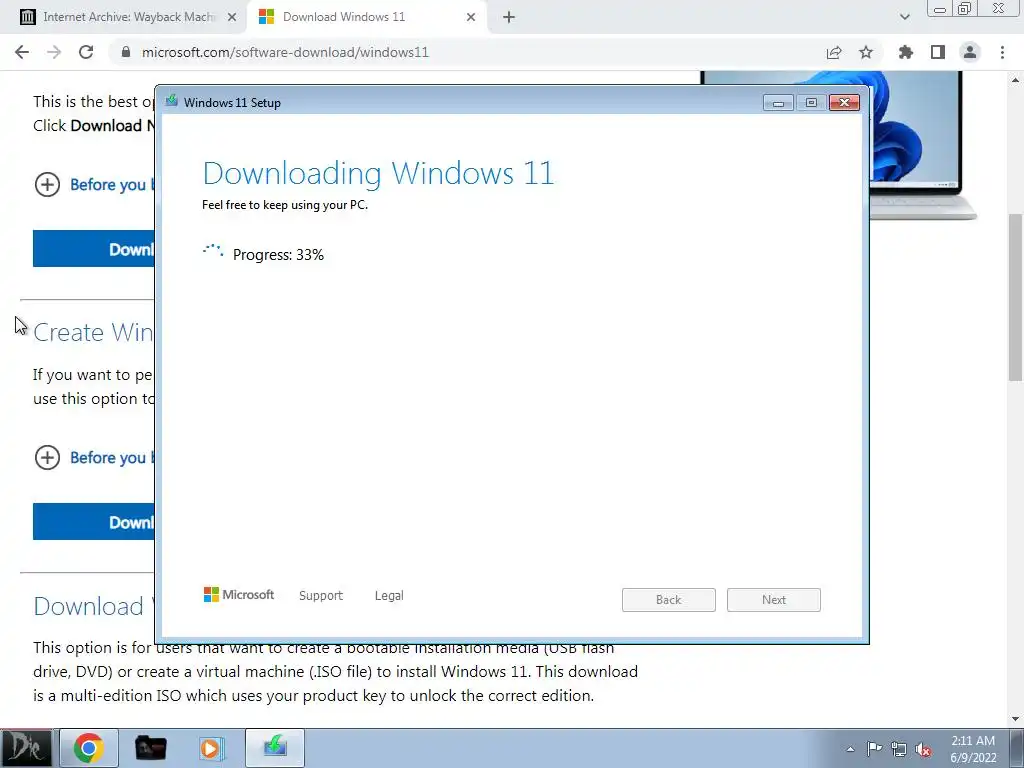Open the Chrome profile avatar
1024x768 pixels.
[x=970, y=52]
